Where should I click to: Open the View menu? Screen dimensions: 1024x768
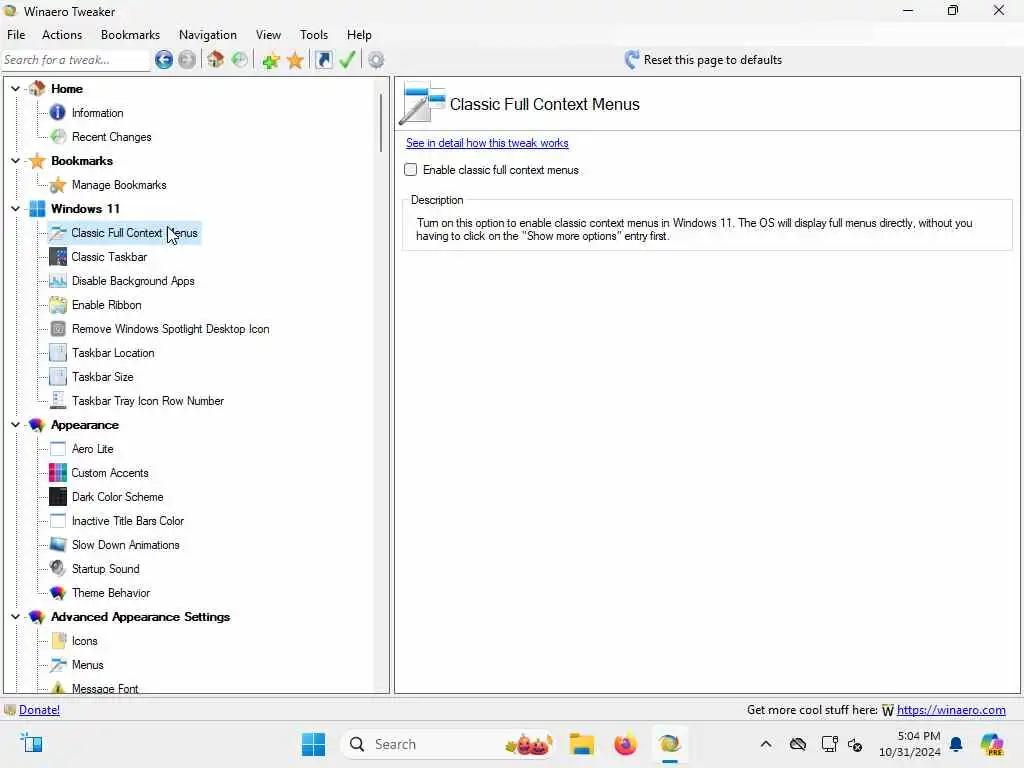(268, 35)
